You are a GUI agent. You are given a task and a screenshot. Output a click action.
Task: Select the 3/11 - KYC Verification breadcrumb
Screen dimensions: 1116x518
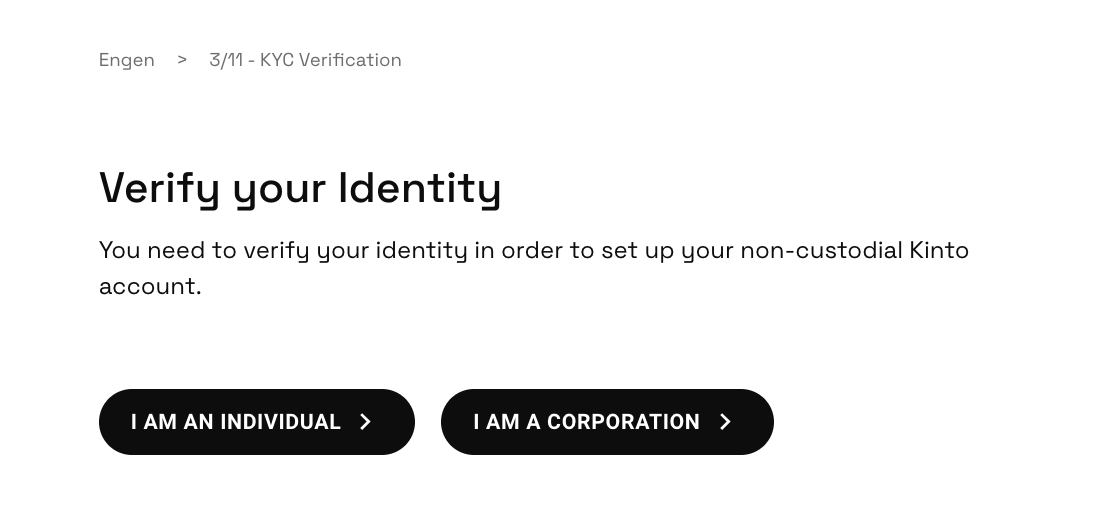pos(305,60)
